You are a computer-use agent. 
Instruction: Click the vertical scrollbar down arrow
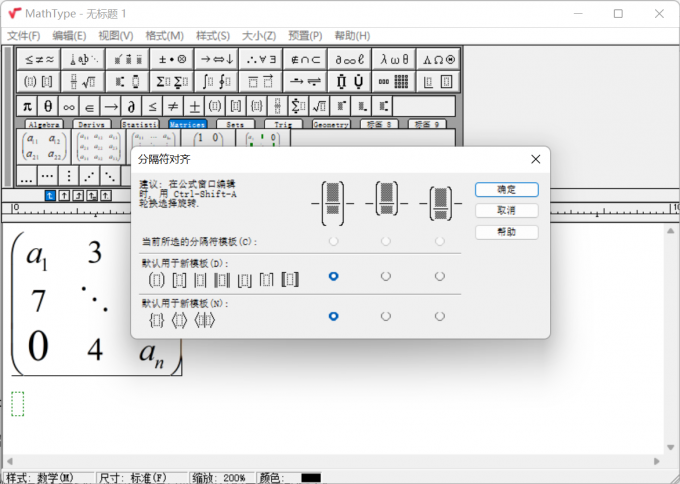click(670, 447)
